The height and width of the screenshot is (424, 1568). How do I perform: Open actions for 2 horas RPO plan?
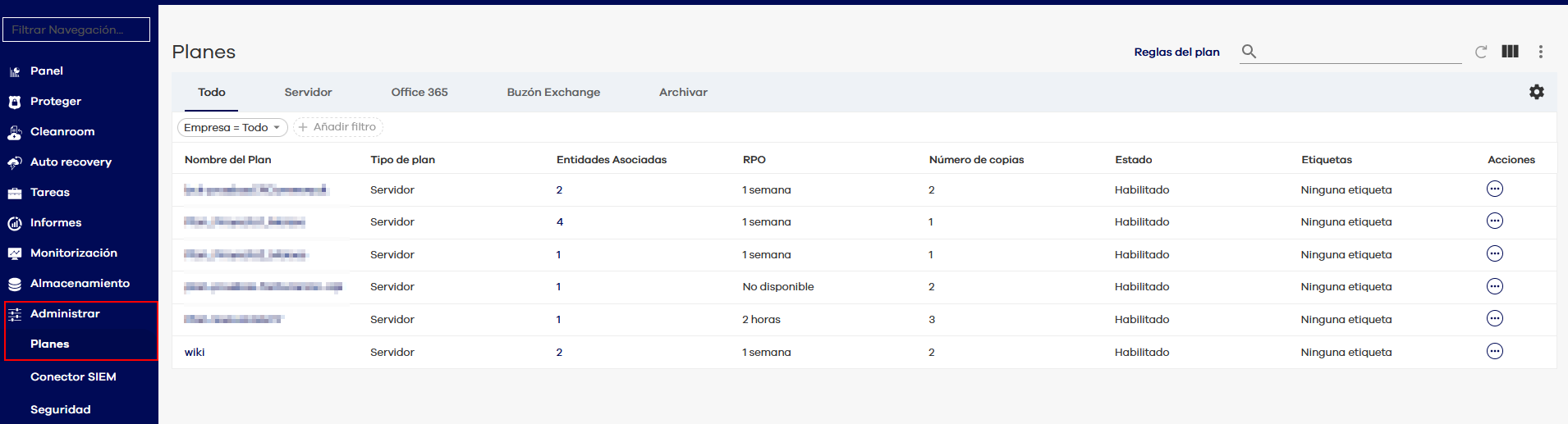point(1495,318)
